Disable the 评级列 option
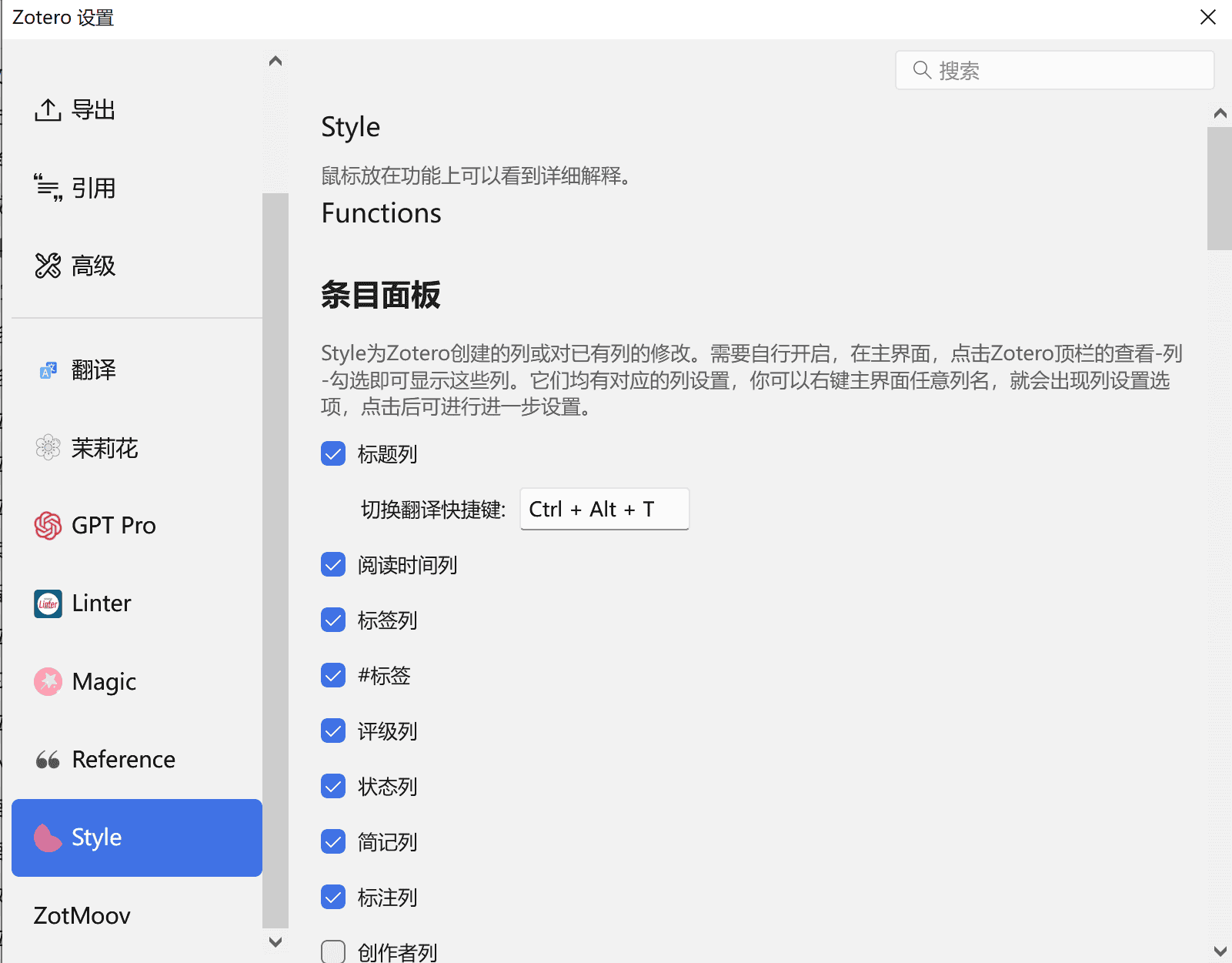This screenshot has height=963, width=1232. tap(332, 731)
